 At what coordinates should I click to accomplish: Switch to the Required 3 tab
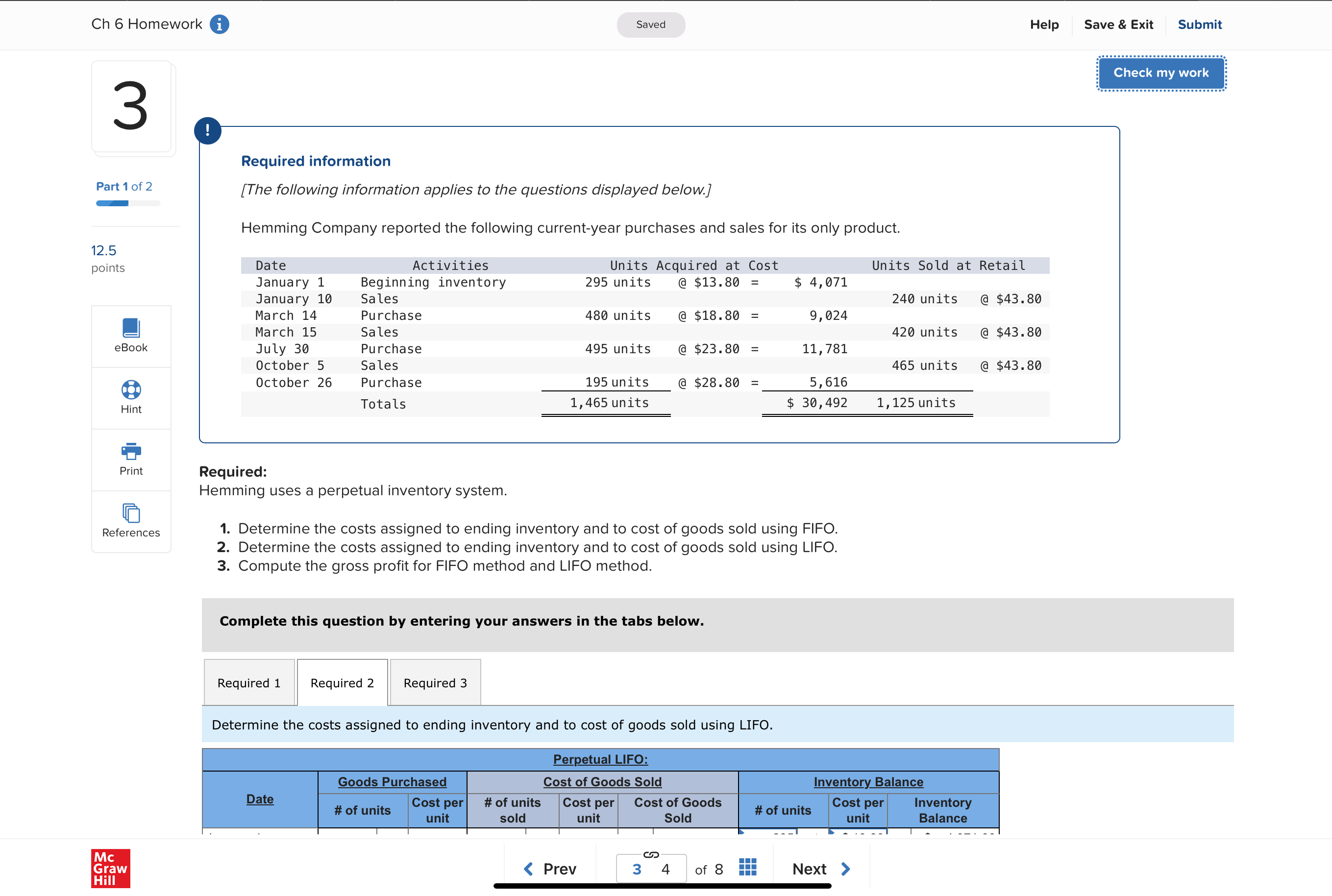(x=435, y=683)
